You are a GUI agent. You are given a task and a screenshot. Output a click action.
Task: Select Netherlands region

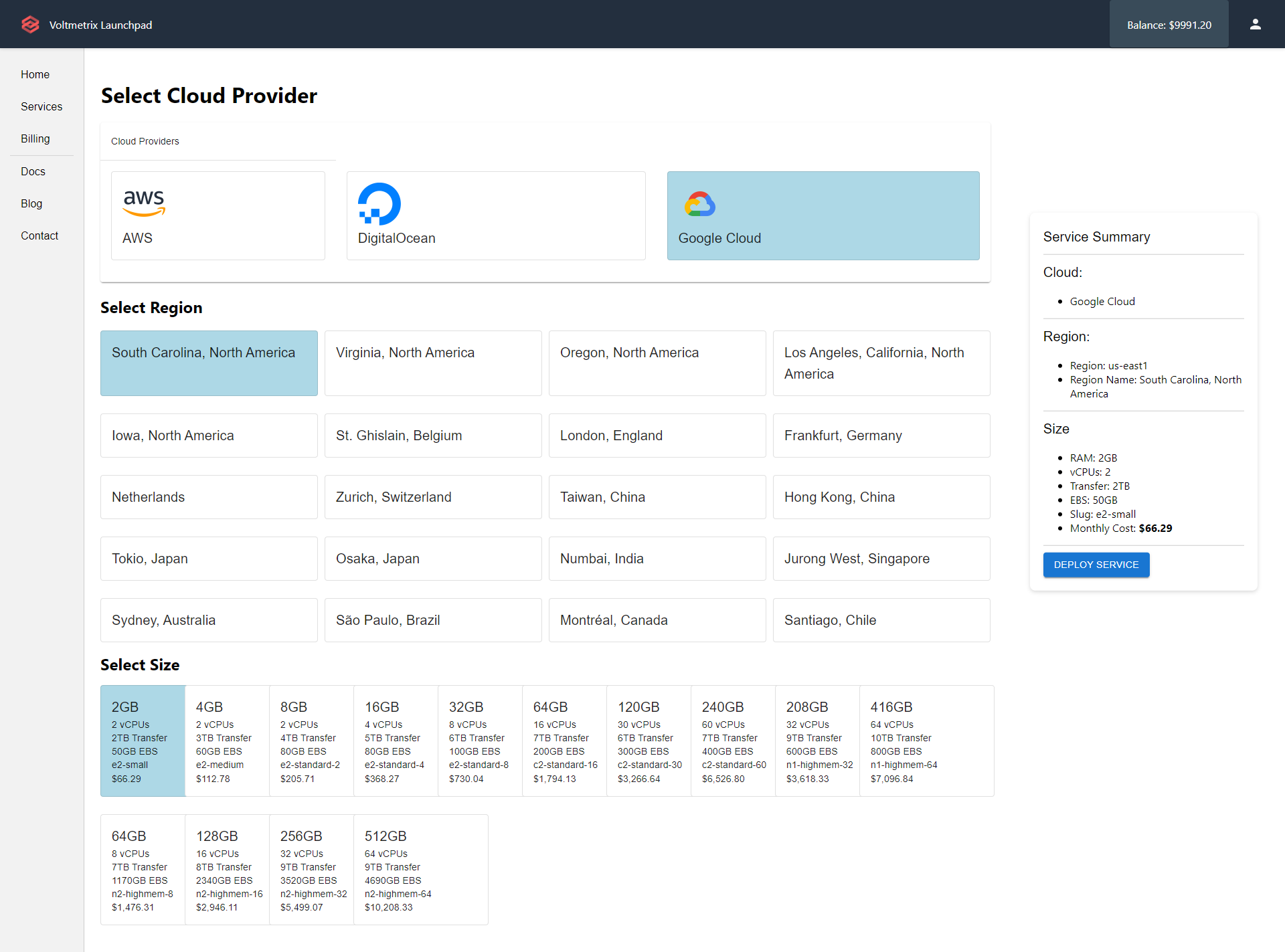209,497
